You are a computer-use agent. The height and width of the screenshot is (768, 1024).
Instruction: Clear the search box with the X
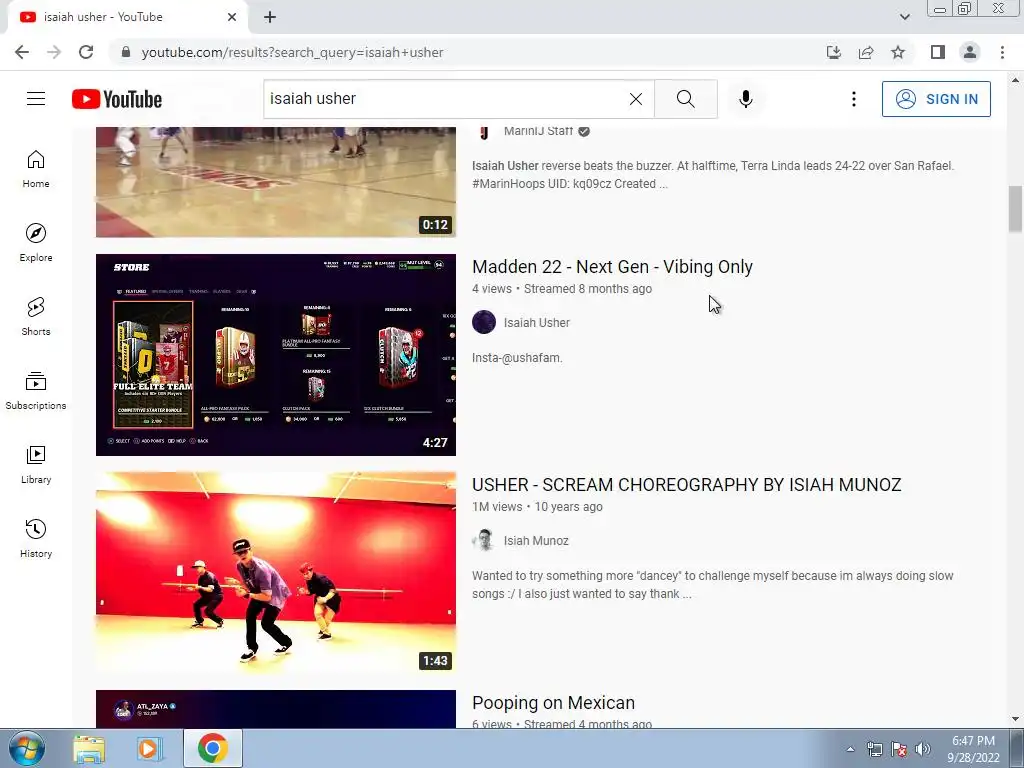635,99
